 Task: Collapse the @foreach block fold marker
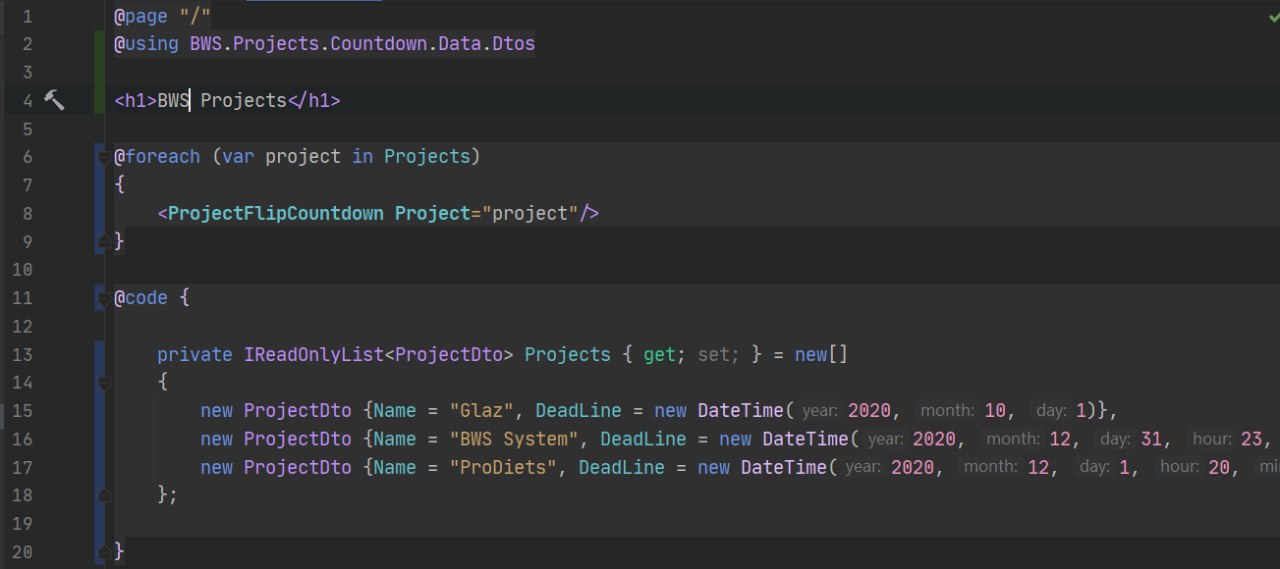pos(103,157)
